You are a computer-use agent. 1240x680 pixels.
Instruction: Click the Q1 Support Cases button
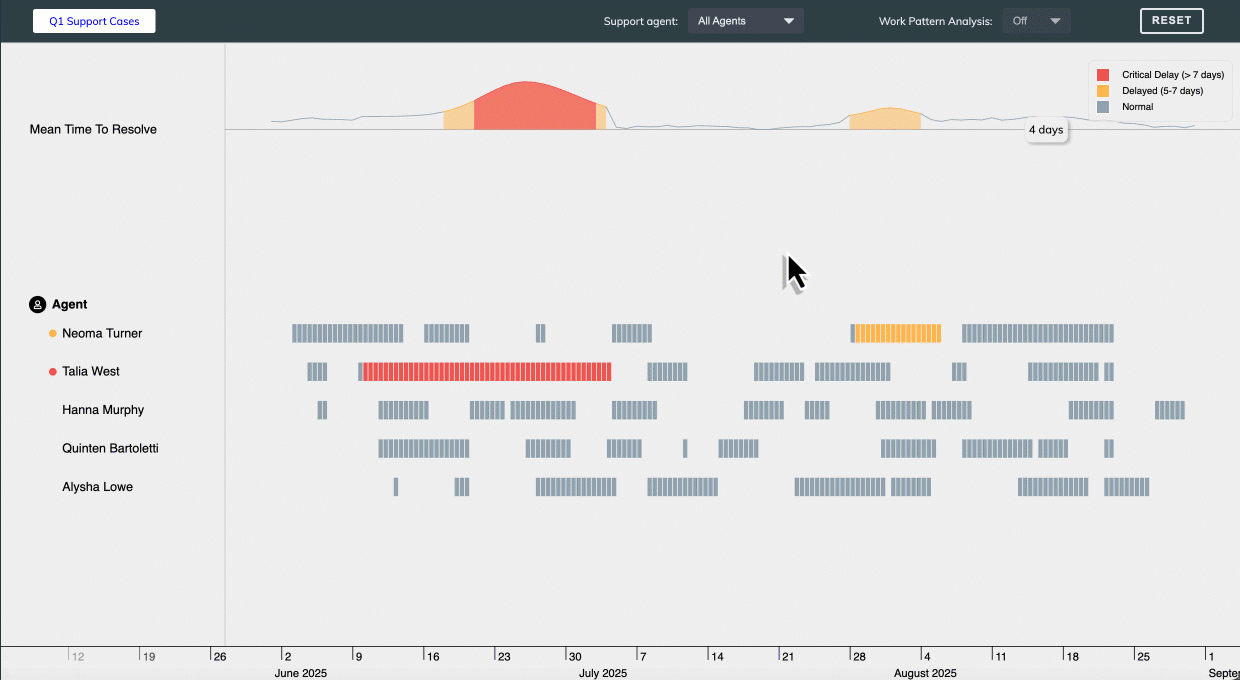tap(93, 20)
